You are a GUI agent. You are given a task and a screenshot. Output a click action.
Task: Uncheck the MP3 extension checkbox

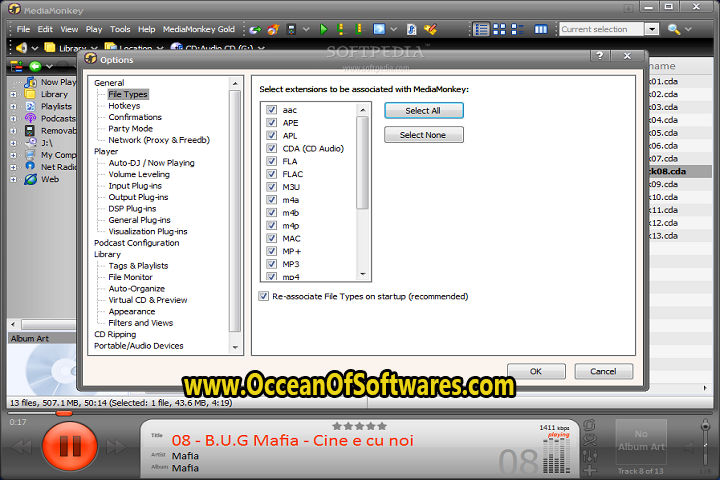tap(271, 264)
